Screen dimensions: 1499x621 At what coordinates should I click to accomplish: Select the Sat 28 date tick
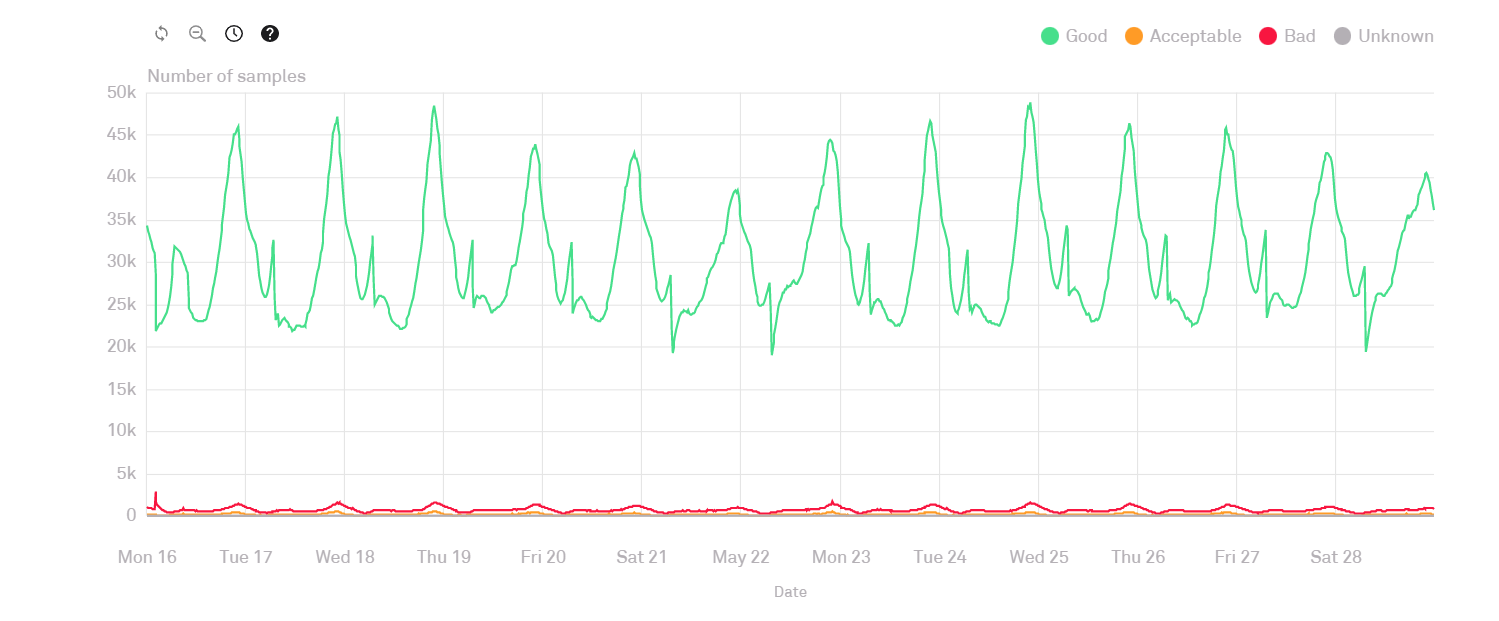tap(1335, 557)
